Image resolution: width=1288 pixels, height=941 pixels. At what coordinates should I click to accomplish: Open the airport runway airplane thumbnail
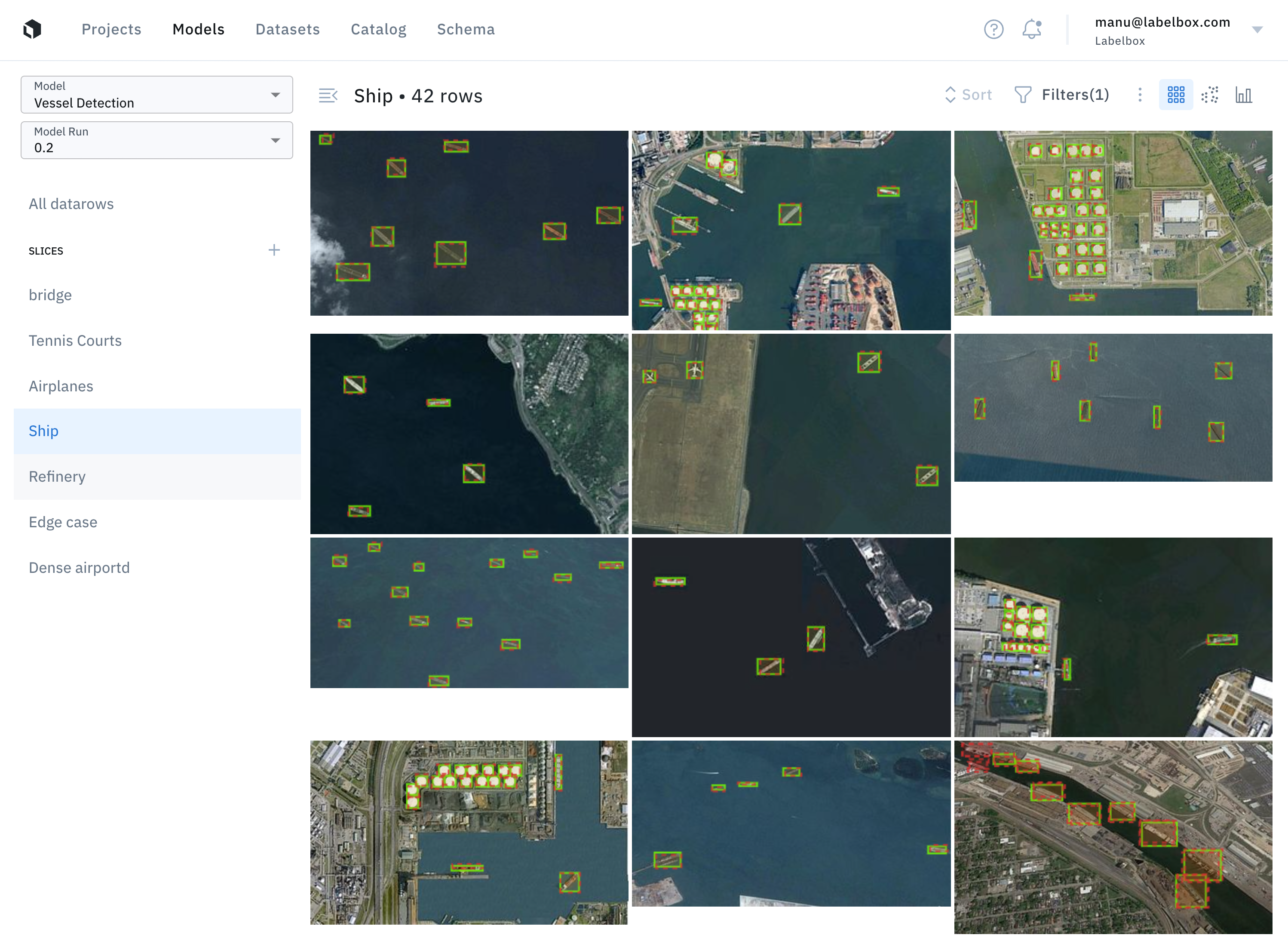[x=790, y=434]
